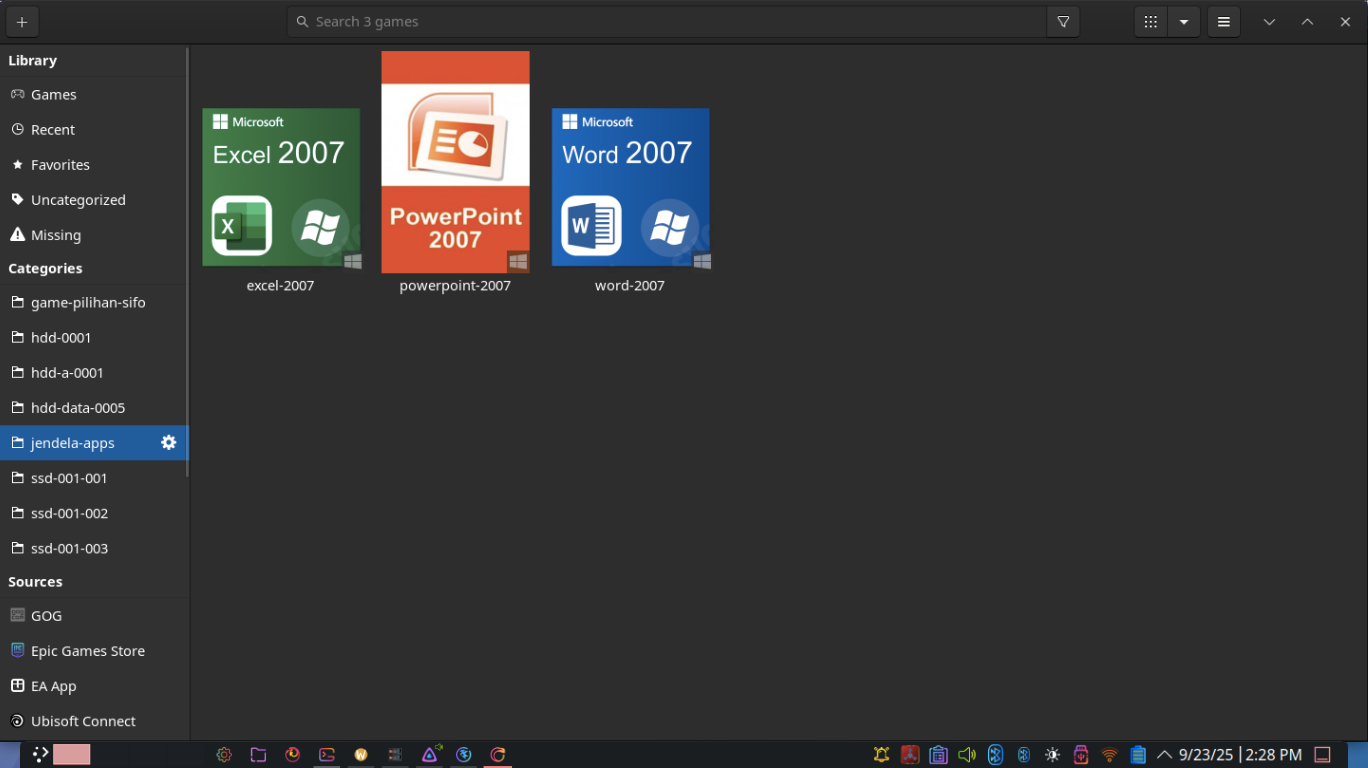
Task: Open volume speaker icon in tray
Action: [x=966, y=755]
